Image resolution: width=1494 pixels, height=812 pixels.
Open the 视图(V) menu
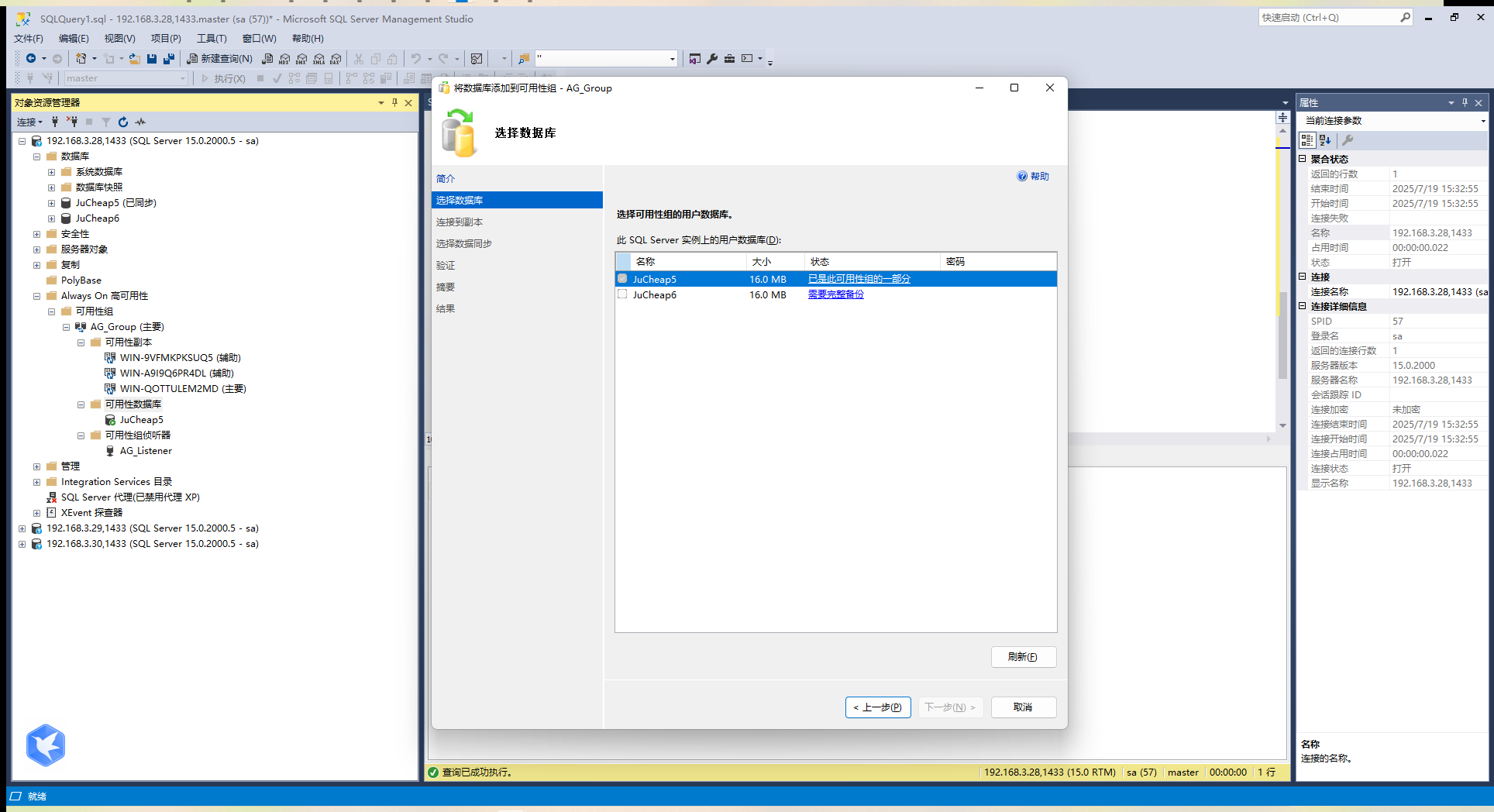119,39
